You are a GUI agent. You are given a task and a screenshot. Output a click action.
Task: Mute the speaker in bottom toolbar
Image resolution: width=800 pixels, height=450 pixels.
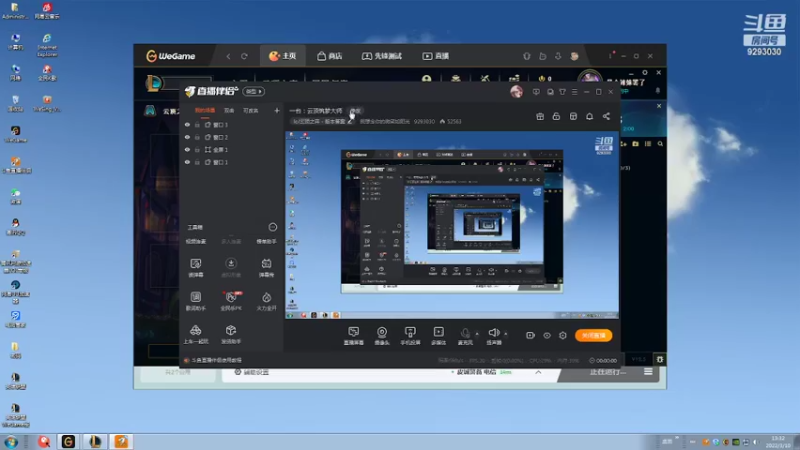[x=493, y=336]
